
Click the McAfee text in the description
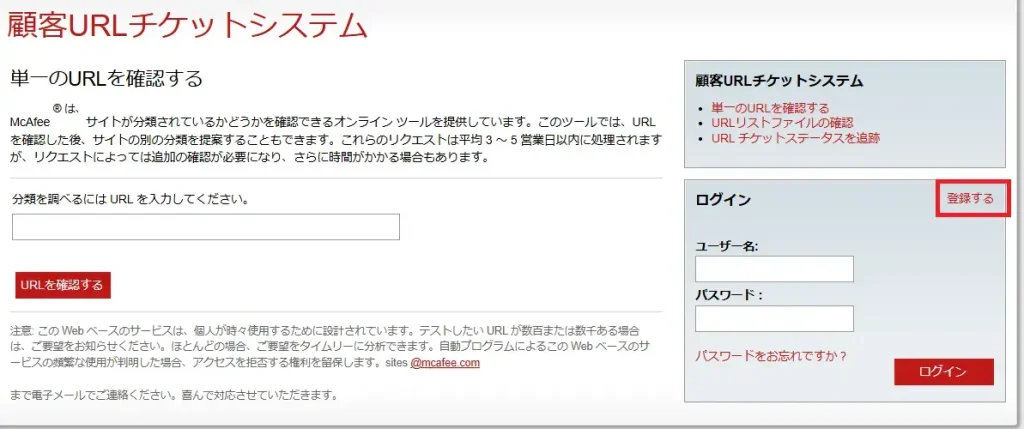(x=30, y=122)
